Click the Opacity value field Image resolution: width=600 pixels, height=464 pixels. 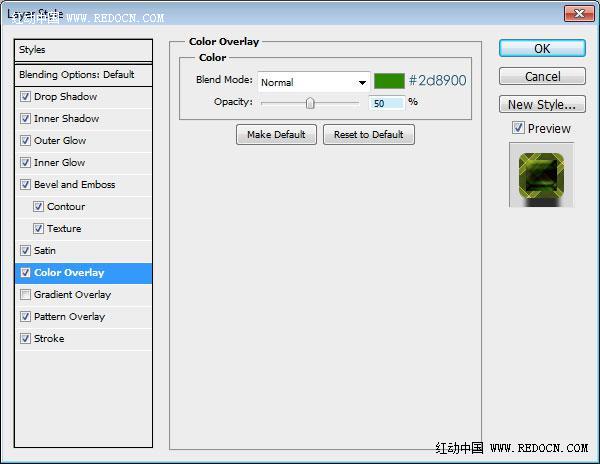[386, 103]
